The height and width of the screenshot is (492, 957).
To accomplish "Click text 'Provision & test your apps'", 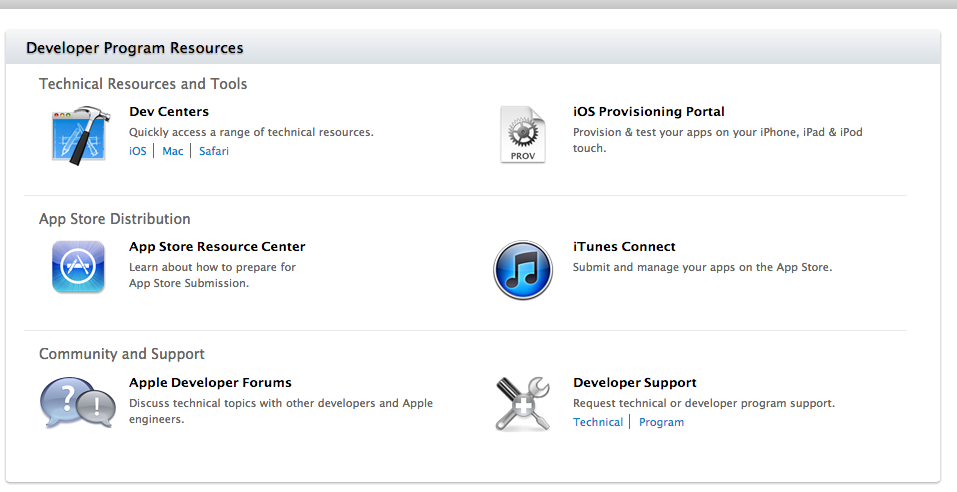I will (643, 132).
